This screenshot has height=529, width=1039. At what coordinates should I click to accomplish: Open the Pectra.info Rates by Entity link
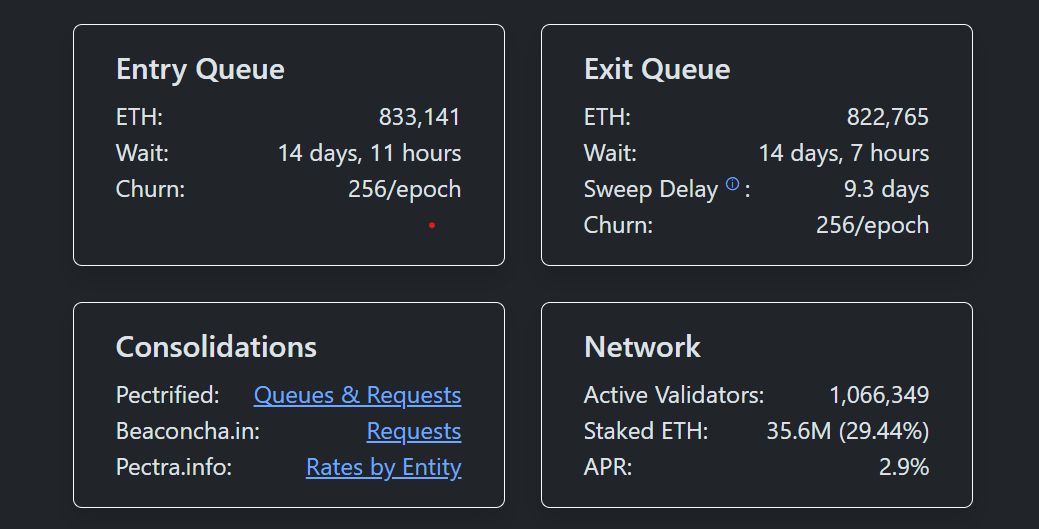pos(383,467)
